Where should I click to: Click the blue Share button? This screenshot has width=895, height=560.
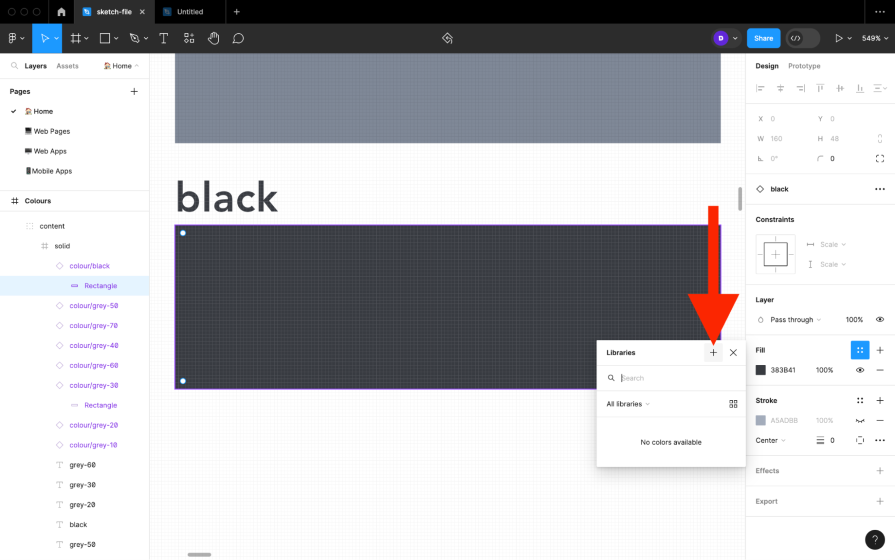tap(763, 38)
